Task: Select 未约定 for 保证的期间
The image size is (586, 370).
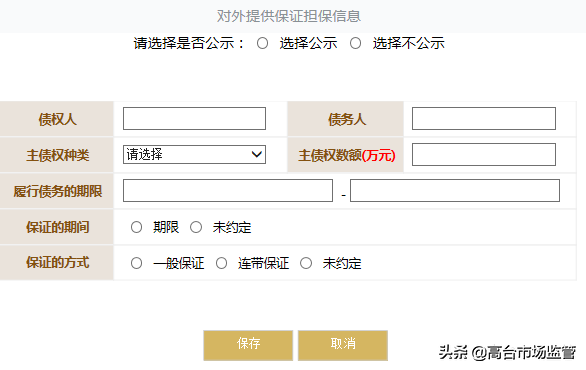Action: point(196,227)
